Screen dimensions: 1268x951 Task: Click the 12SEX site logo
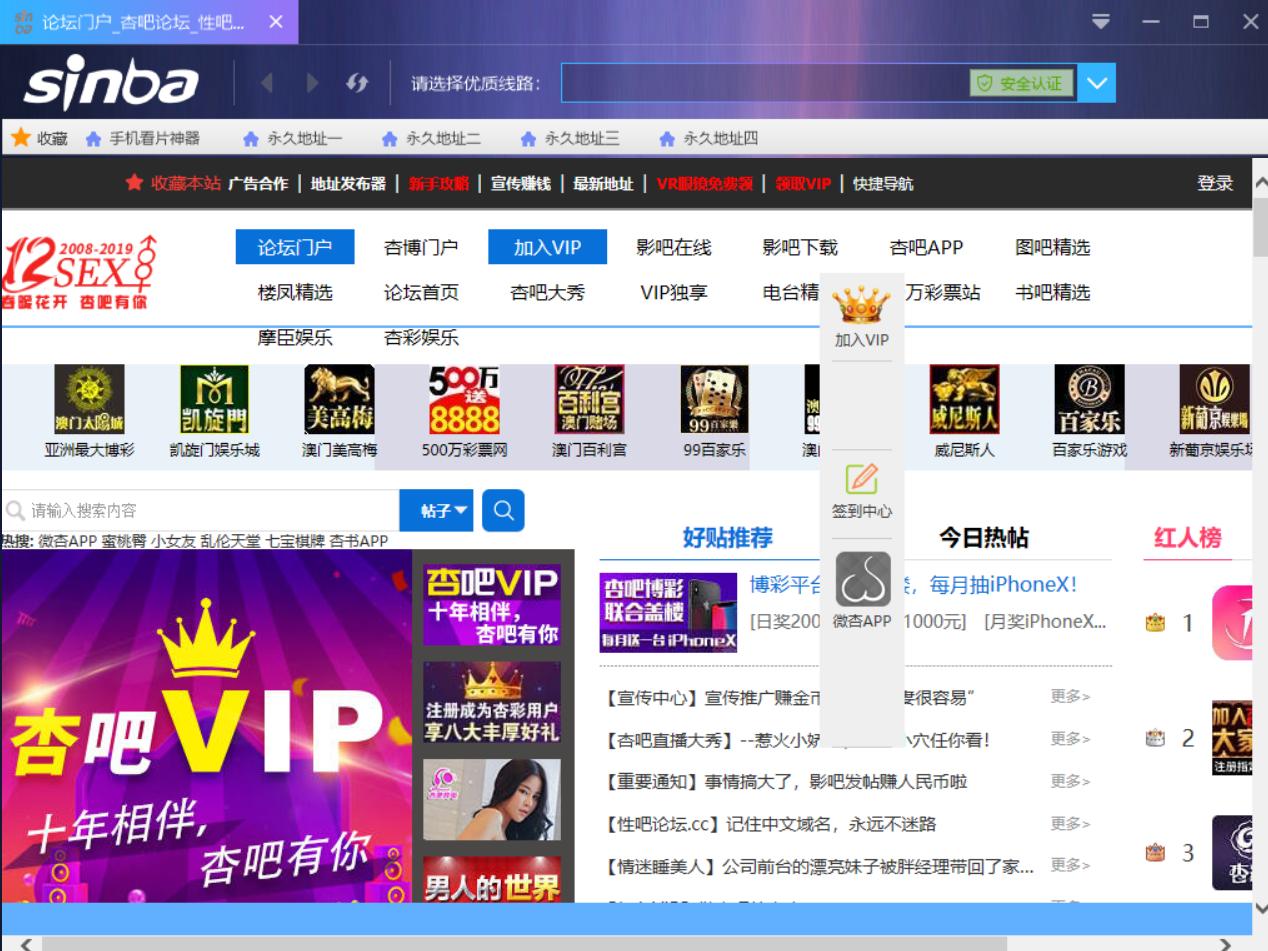[x=79, y=272]
